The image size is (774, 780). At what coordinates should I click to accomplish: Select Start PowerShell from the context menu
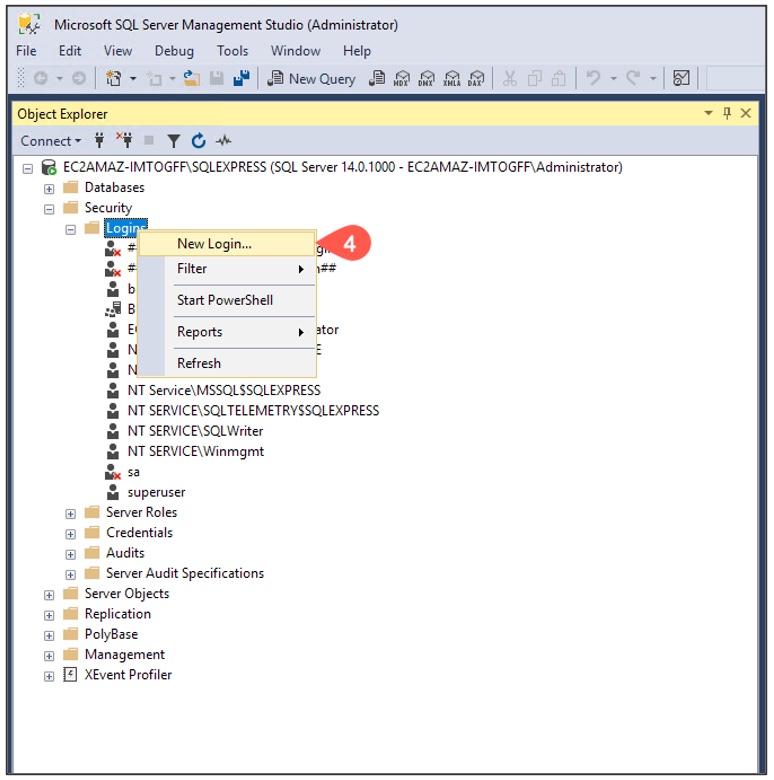pos(224,300)
